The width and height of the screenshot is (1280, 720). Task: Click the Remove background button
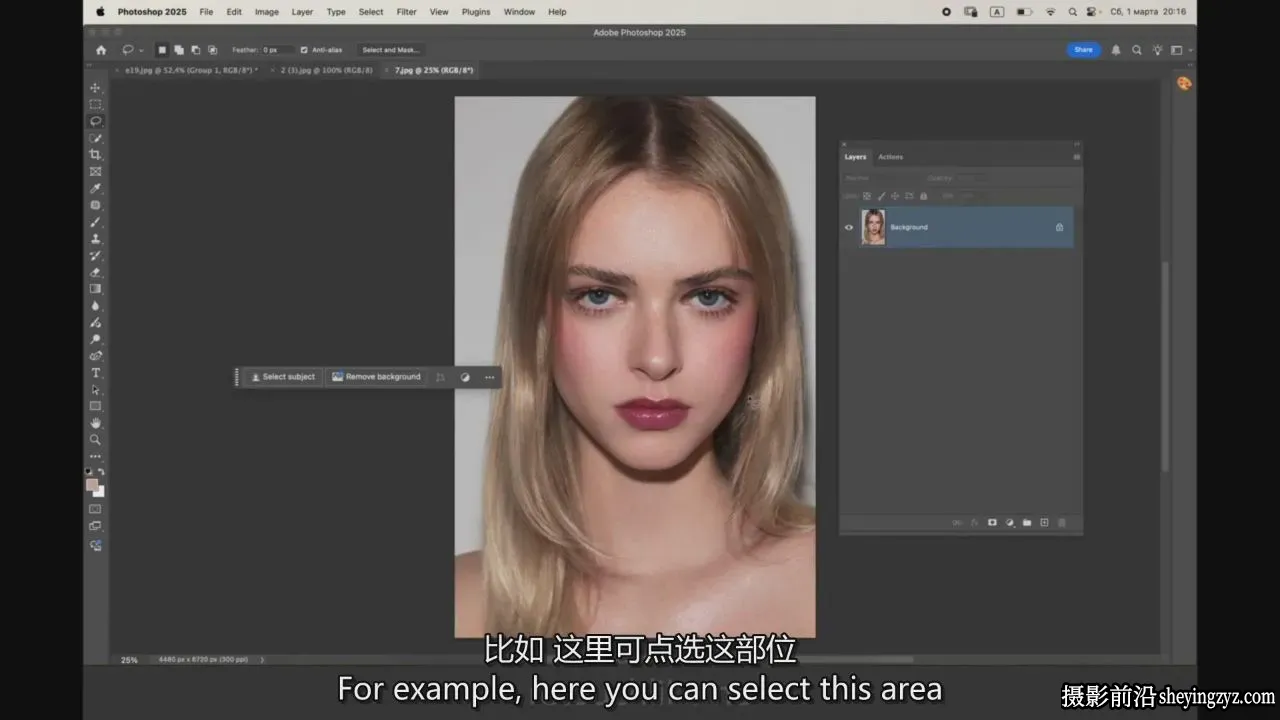pyautogui.click(x=376, y=377)
